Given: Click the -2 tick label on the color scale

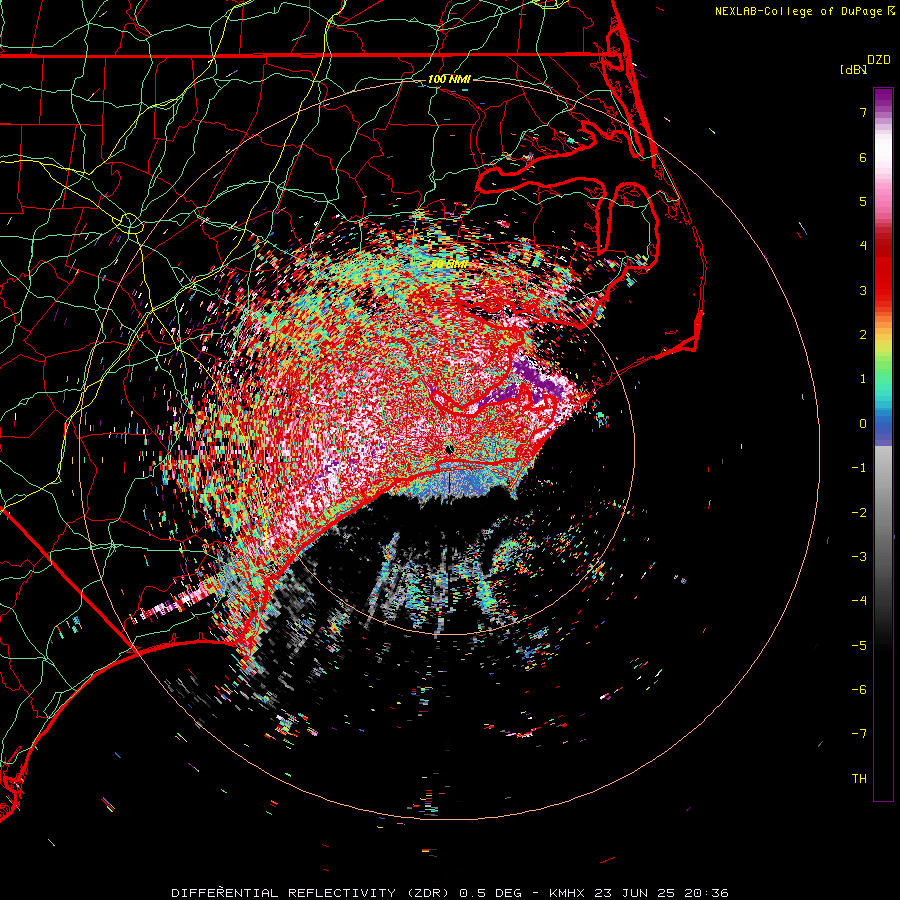Looking at the screenshot, I should 859,513.
